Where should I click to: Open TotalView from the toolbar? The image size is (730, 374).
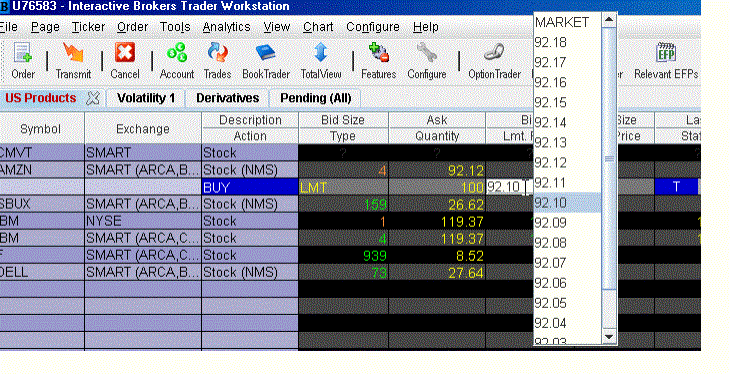point(321,61)
